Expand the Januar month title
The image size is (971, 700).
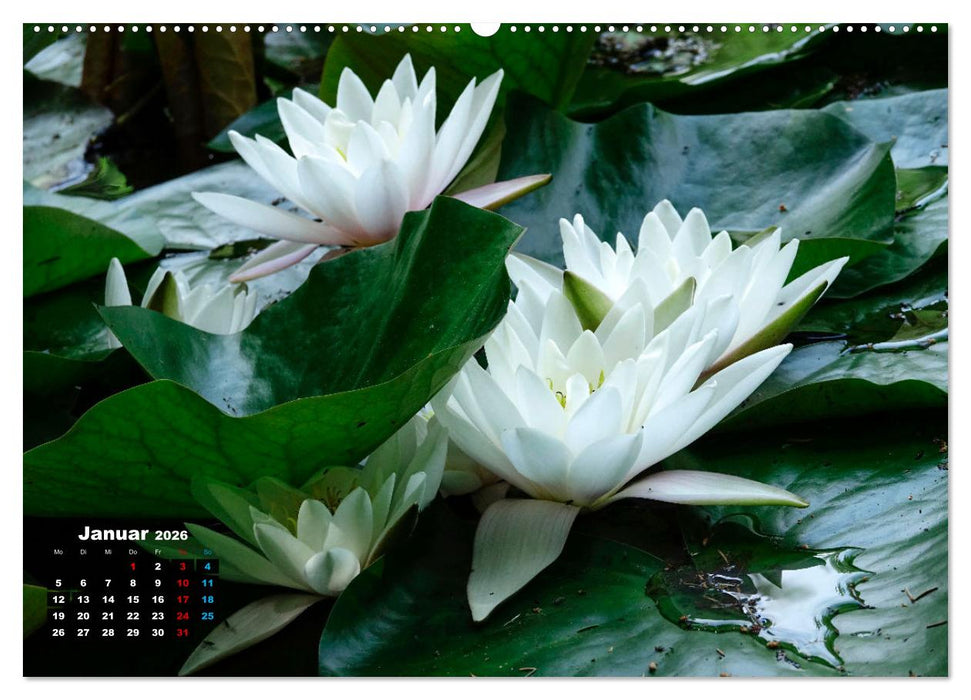(114, 533)
